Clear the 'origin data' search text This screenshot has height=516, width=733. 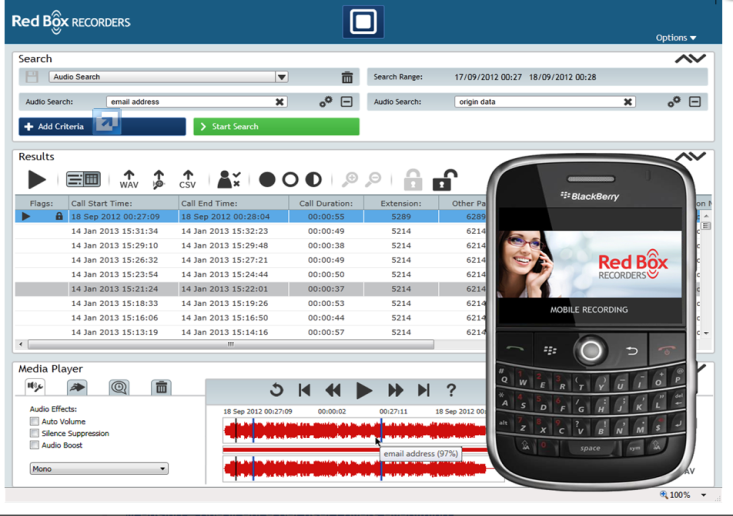coord(628,102)
